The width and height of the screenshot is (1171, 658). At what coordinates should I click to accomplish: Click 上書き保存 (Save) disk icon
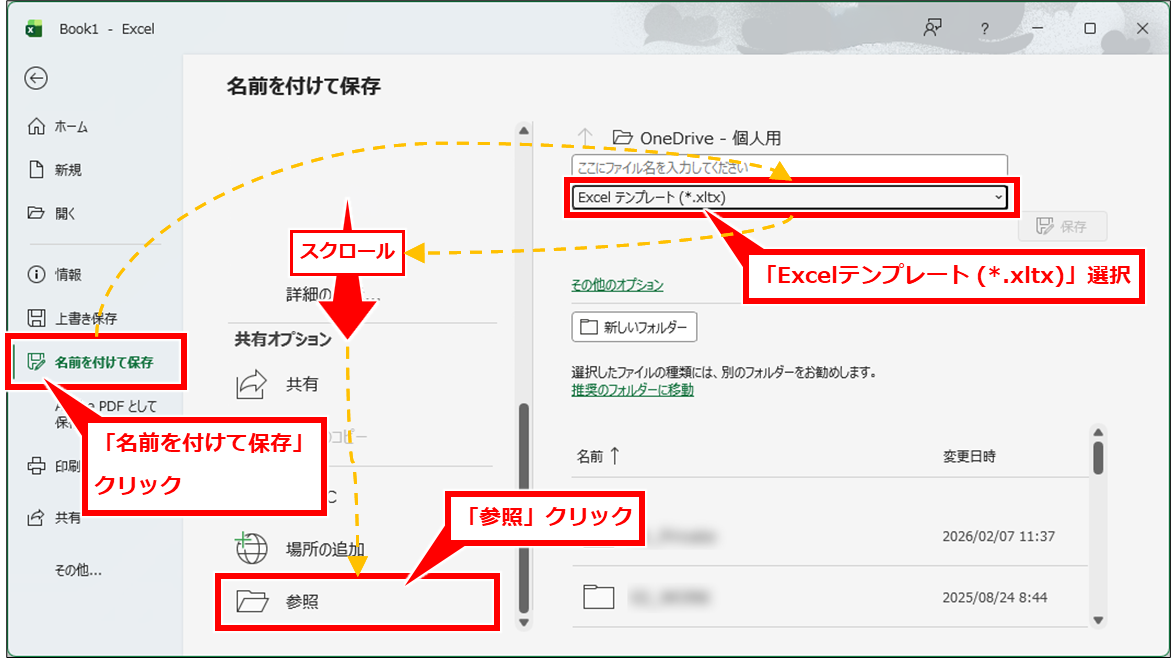click(x=37, y=318)
